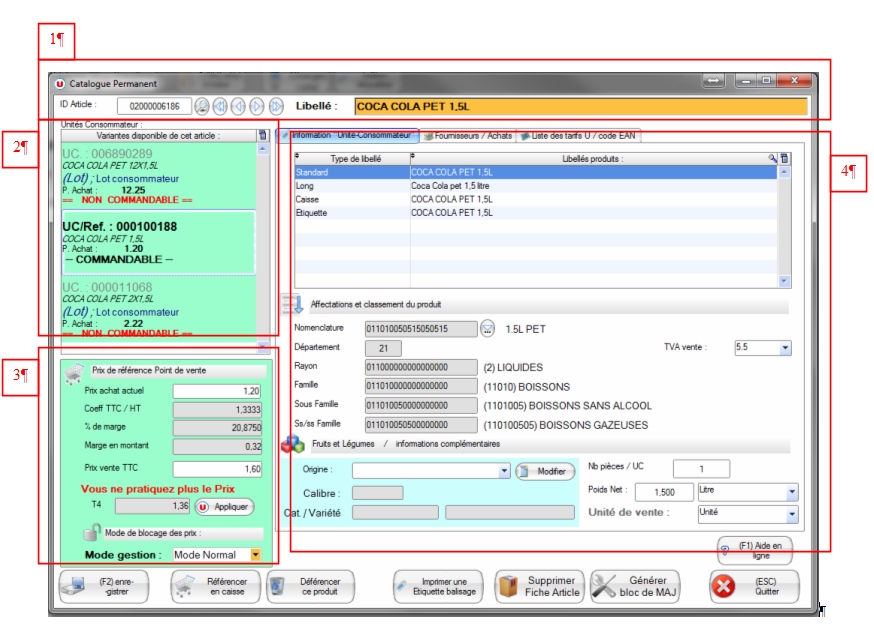The height and width of the screenshot is (626, 874).
Task: Open the TVA vente dropdown
Action: tap(784, 348)
